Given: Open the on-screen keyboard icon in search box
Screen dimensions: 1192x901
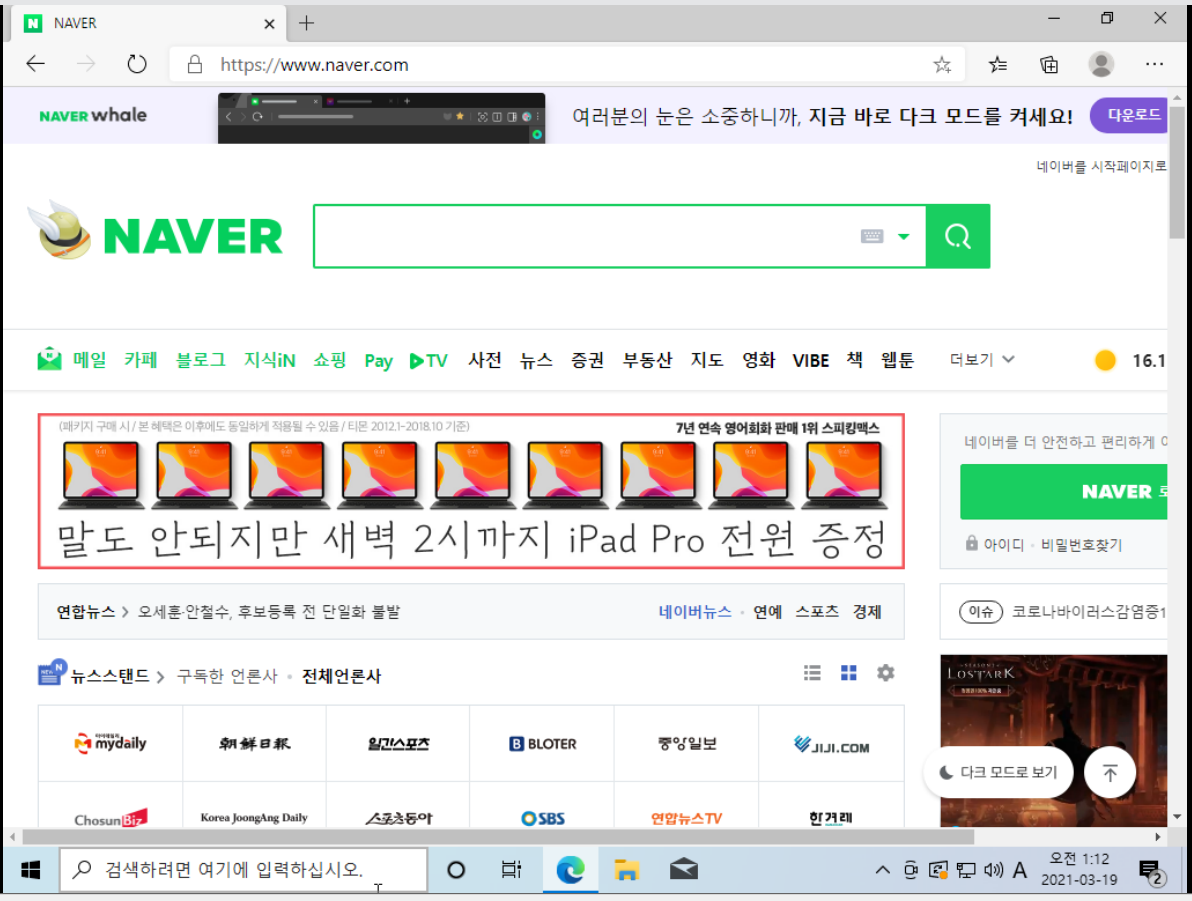Looking at the screenshot, I should point(872,236).
